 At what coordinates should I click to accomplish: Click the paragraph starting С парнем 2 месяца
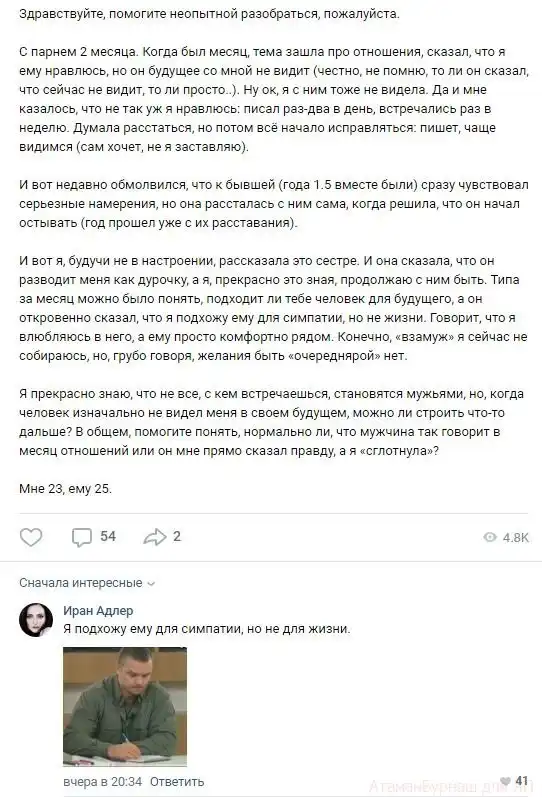click(274, 100)
